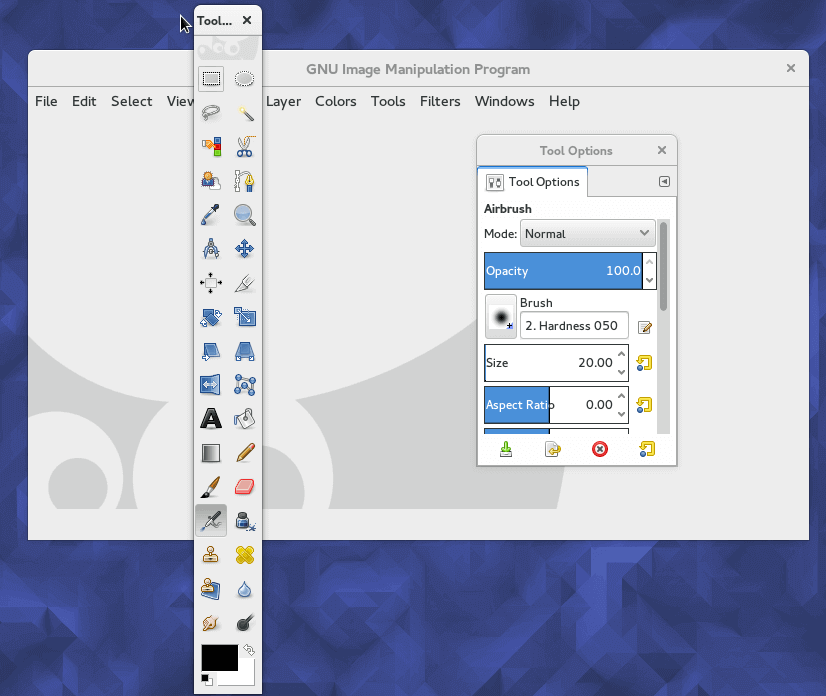Open the Tools menu

click(388, 101)
